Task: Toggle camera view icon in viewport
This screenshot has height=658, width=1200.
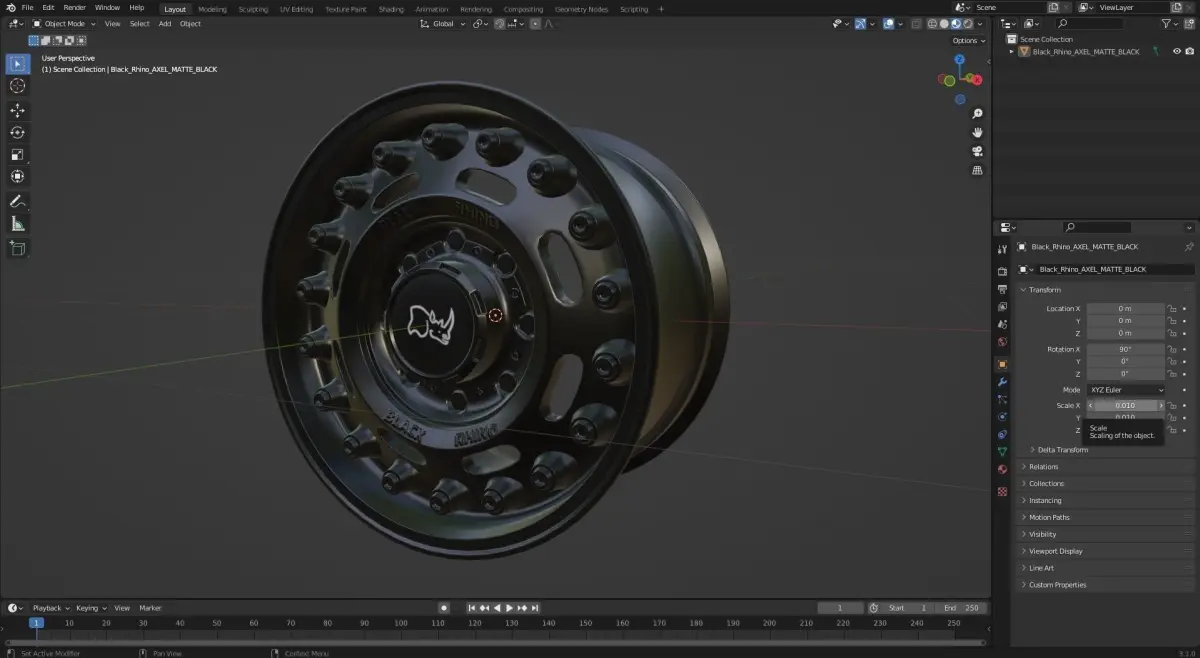Action: (x=977, y=151)
